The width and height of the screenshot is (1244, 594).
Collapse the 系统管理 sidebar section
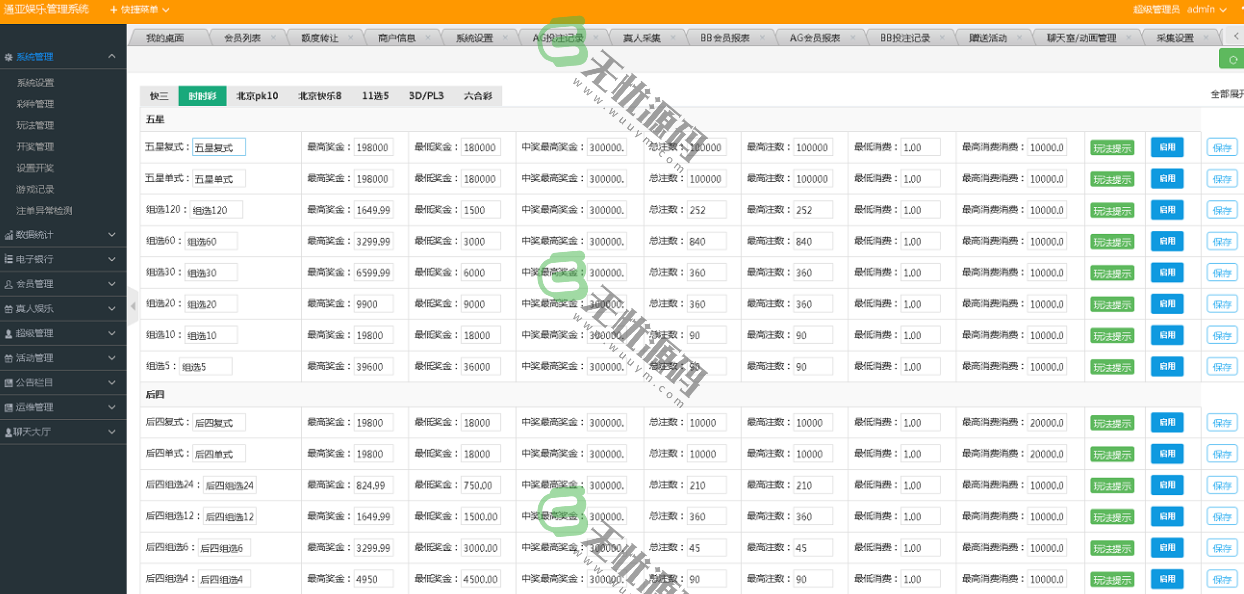click(x=63, y=57)
